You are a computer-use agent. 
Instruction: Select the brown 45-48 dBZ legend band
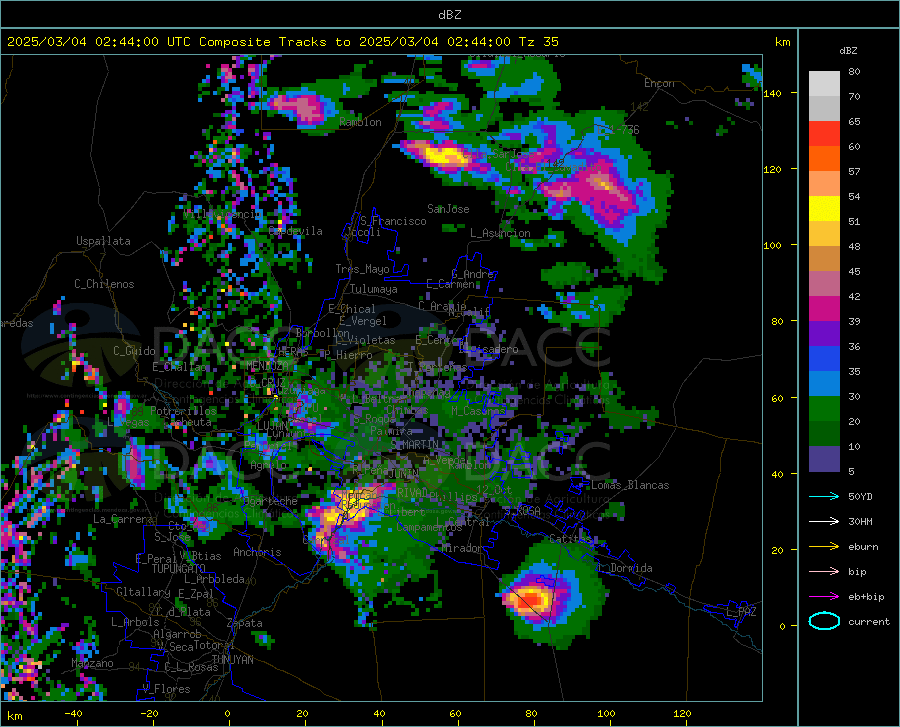coord(824,259)
